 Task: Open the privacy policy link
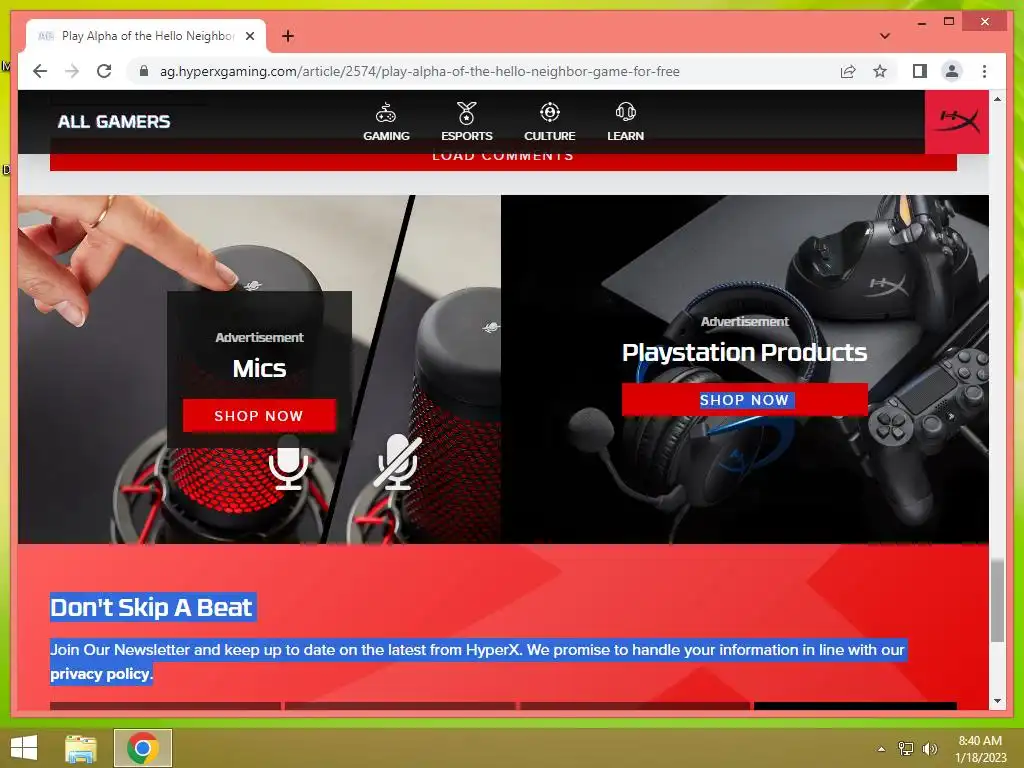pyautogui.click(x=101, y=673)
